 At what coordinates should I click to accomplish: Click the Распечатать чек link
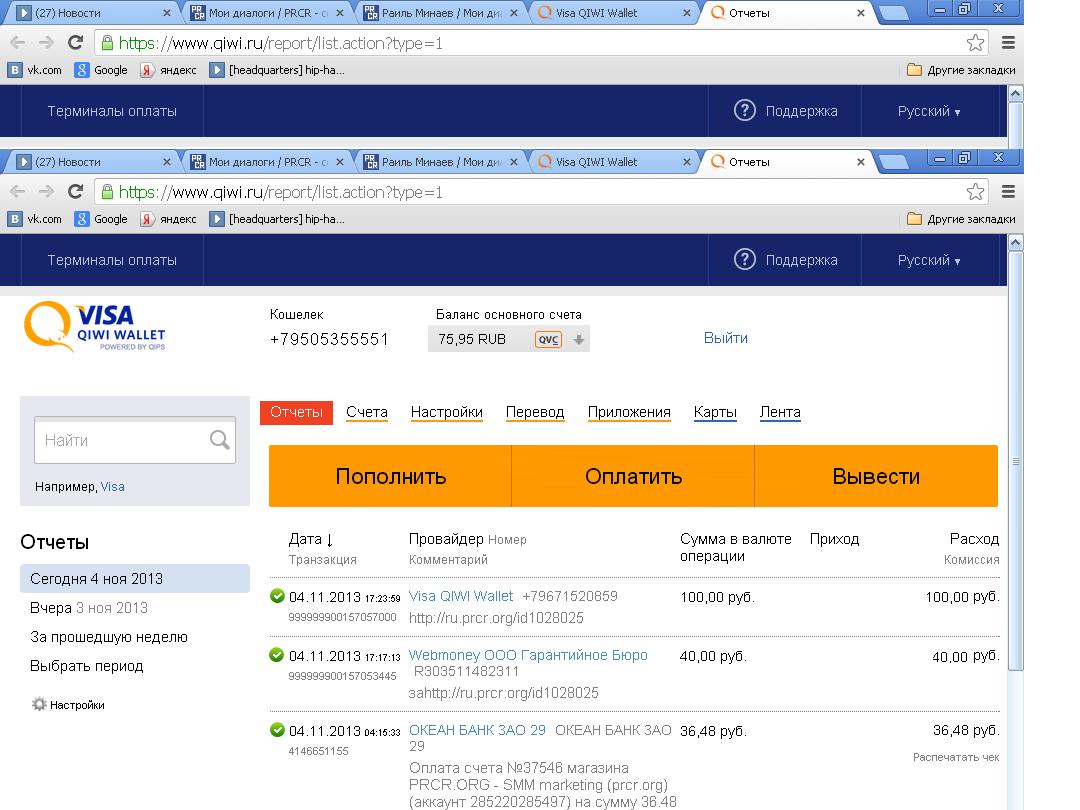pyautogui.click(x=955, y=757)
